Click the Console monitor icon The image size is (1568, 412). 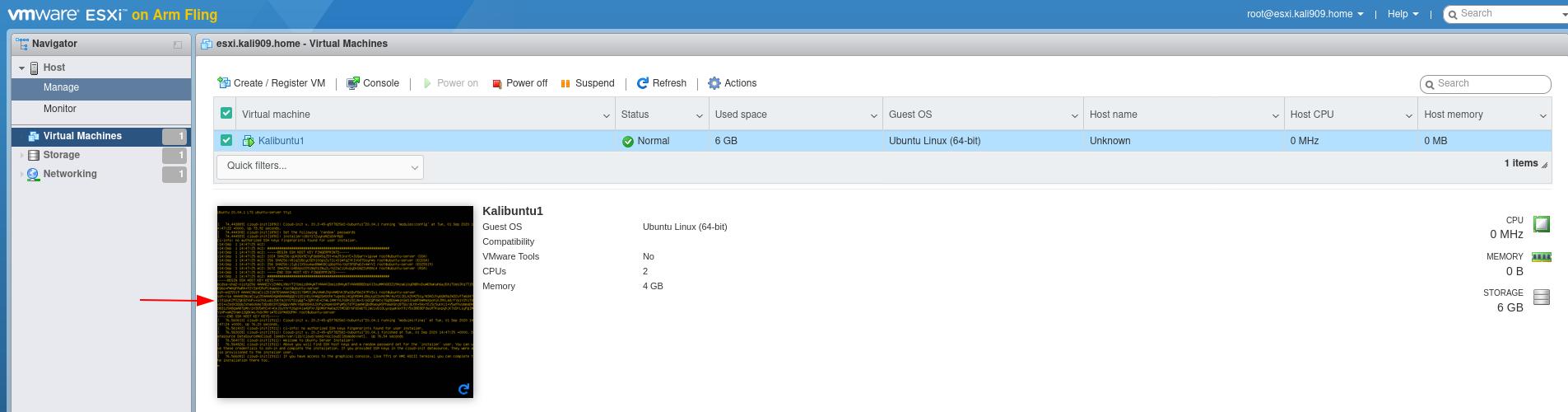352,83
